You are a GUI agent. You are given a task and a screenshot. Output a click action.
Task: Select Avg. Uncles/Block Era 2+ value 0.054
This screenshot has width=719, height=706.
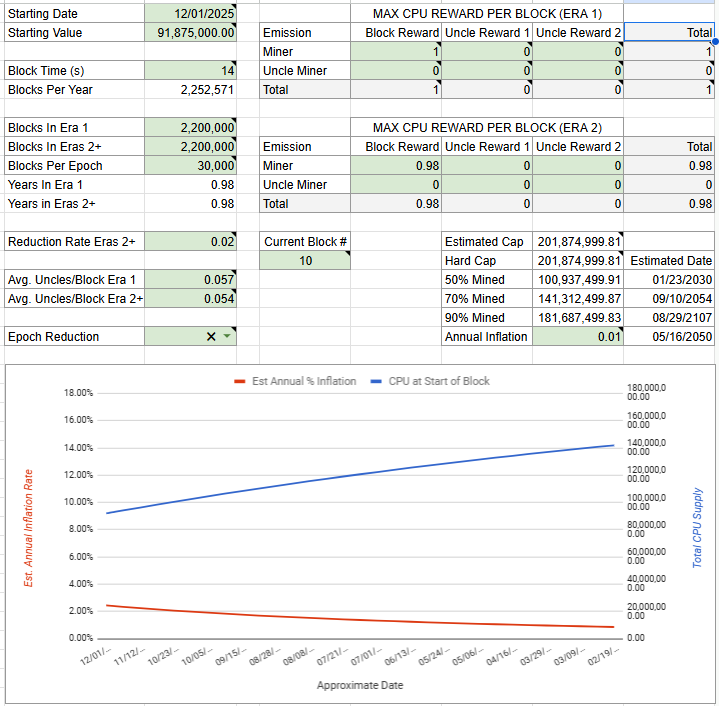point(190,298)
